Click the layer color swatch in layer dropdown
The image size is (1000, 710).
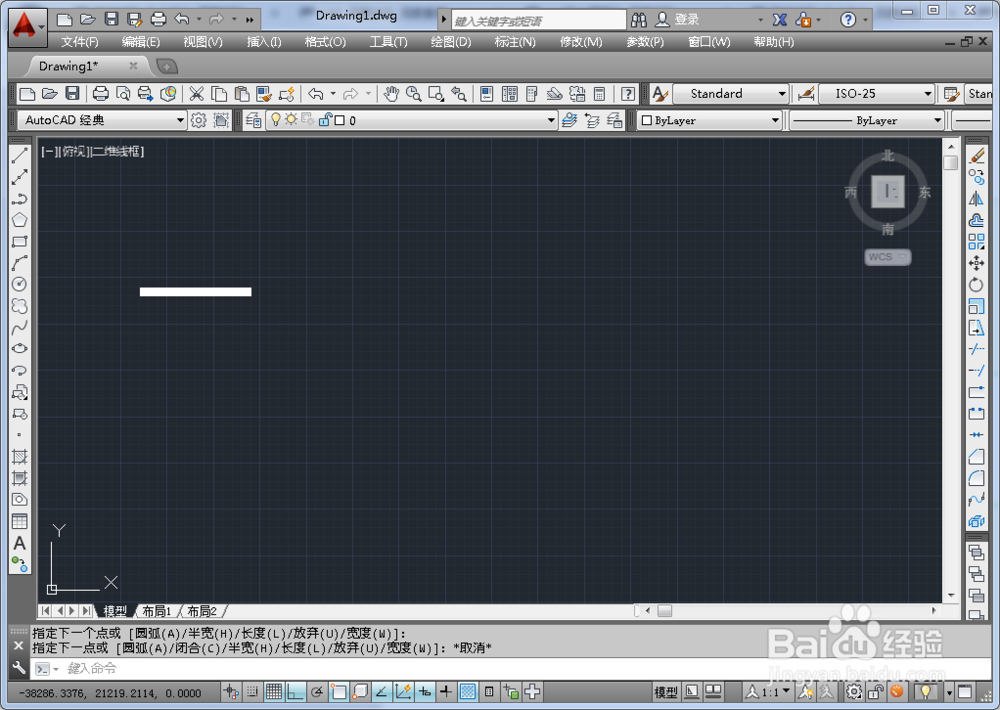pos(340,120)
